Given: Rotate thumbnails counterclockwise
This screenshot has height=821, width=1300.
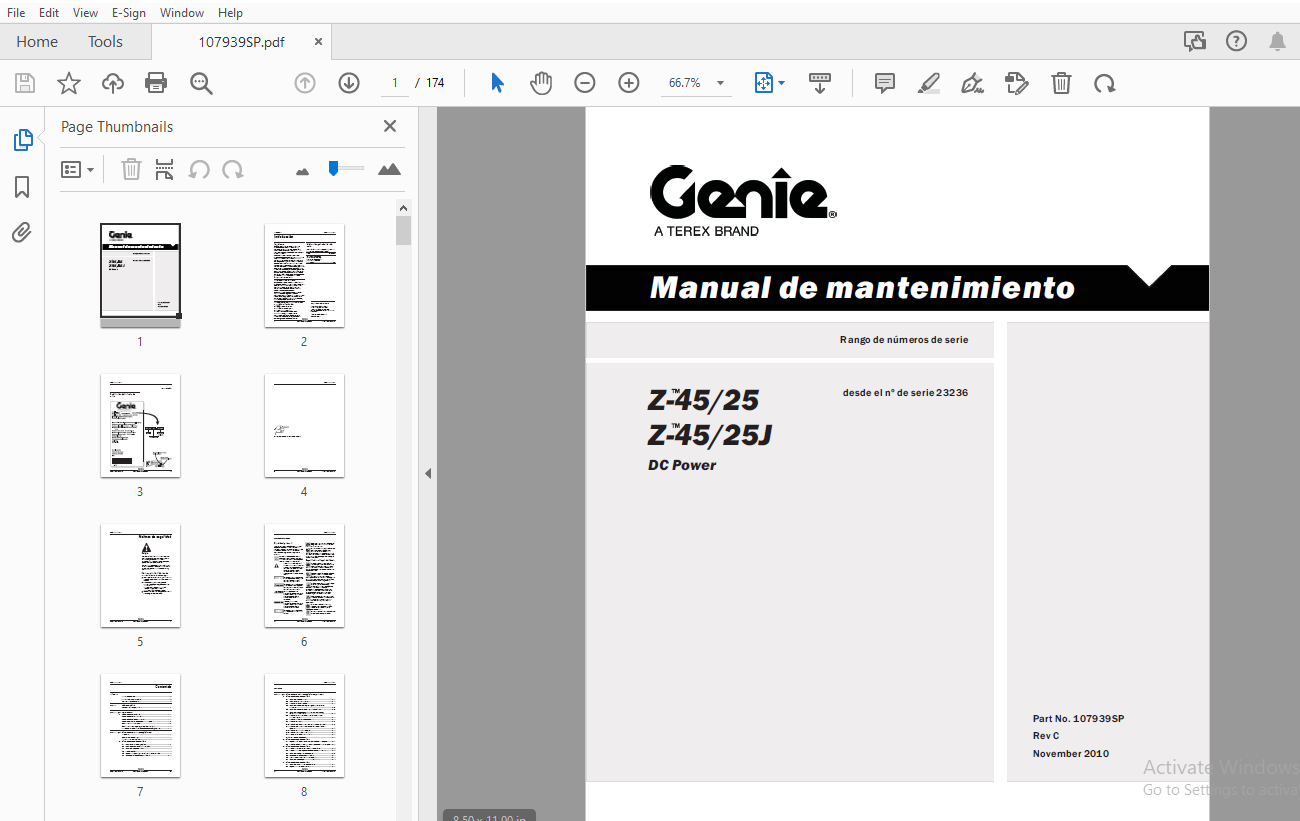Looking at the screenshot, I should tap(199, 170).
